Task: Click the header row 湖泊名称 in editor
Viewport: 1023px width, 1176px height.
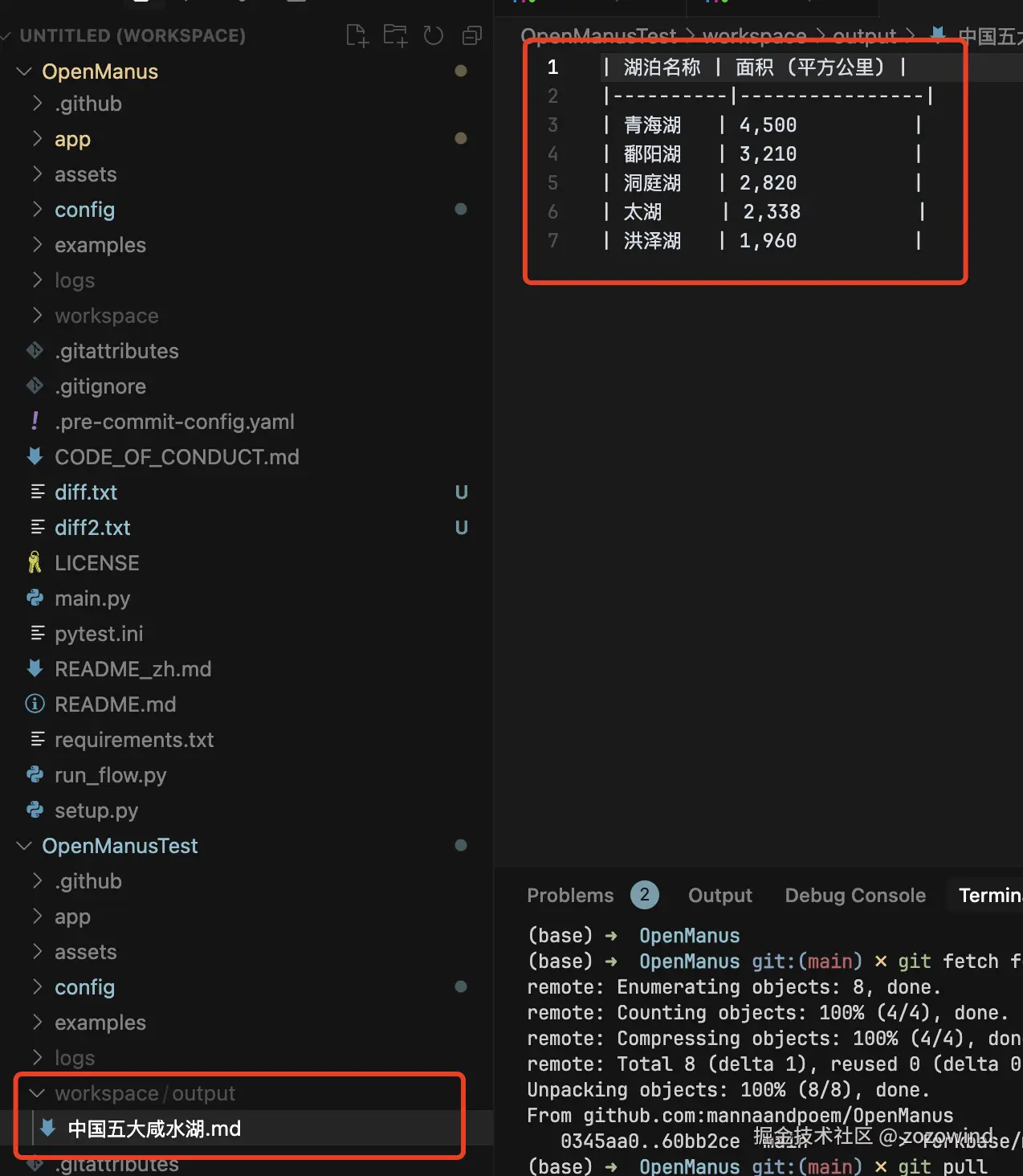Action: pos(756,67)
